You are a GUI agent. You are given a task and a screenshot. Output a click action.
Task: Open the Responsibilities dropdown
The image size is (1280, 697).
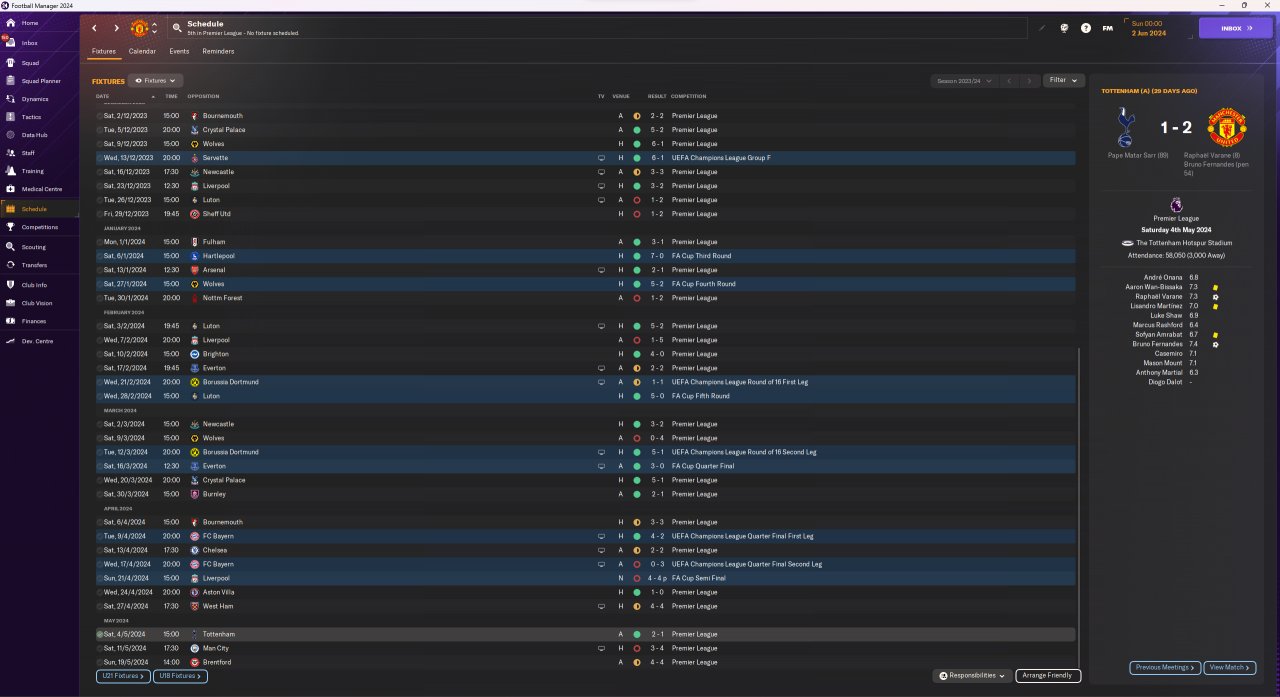972,676
